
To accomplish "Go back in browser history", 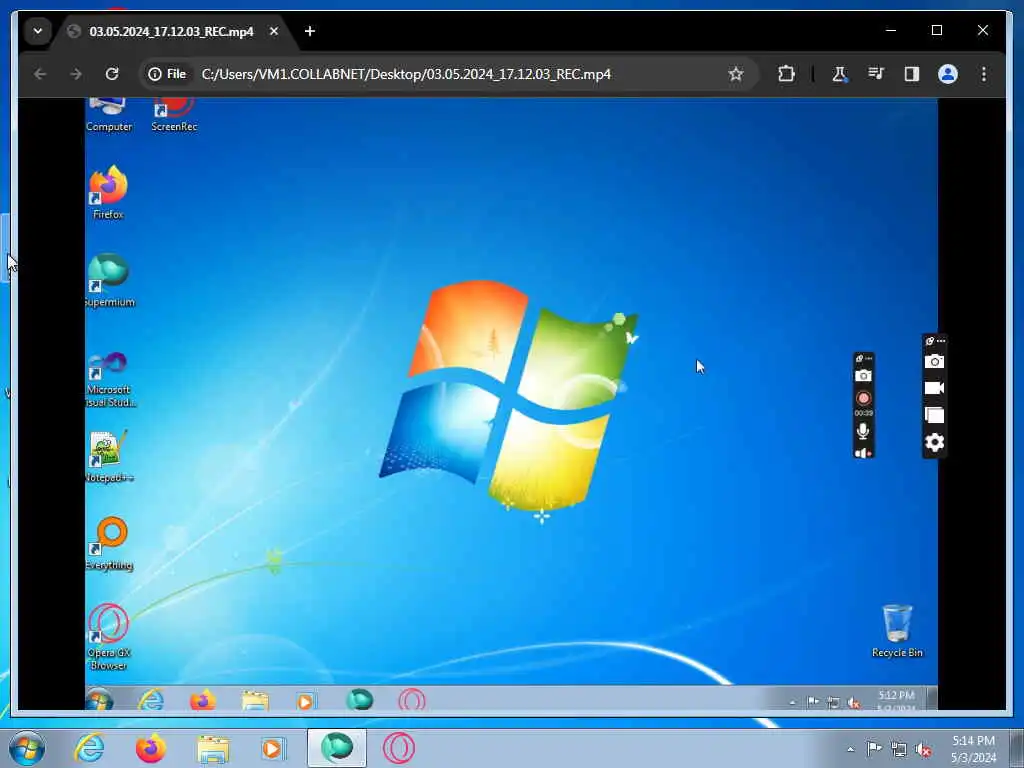I will point(40,74).
